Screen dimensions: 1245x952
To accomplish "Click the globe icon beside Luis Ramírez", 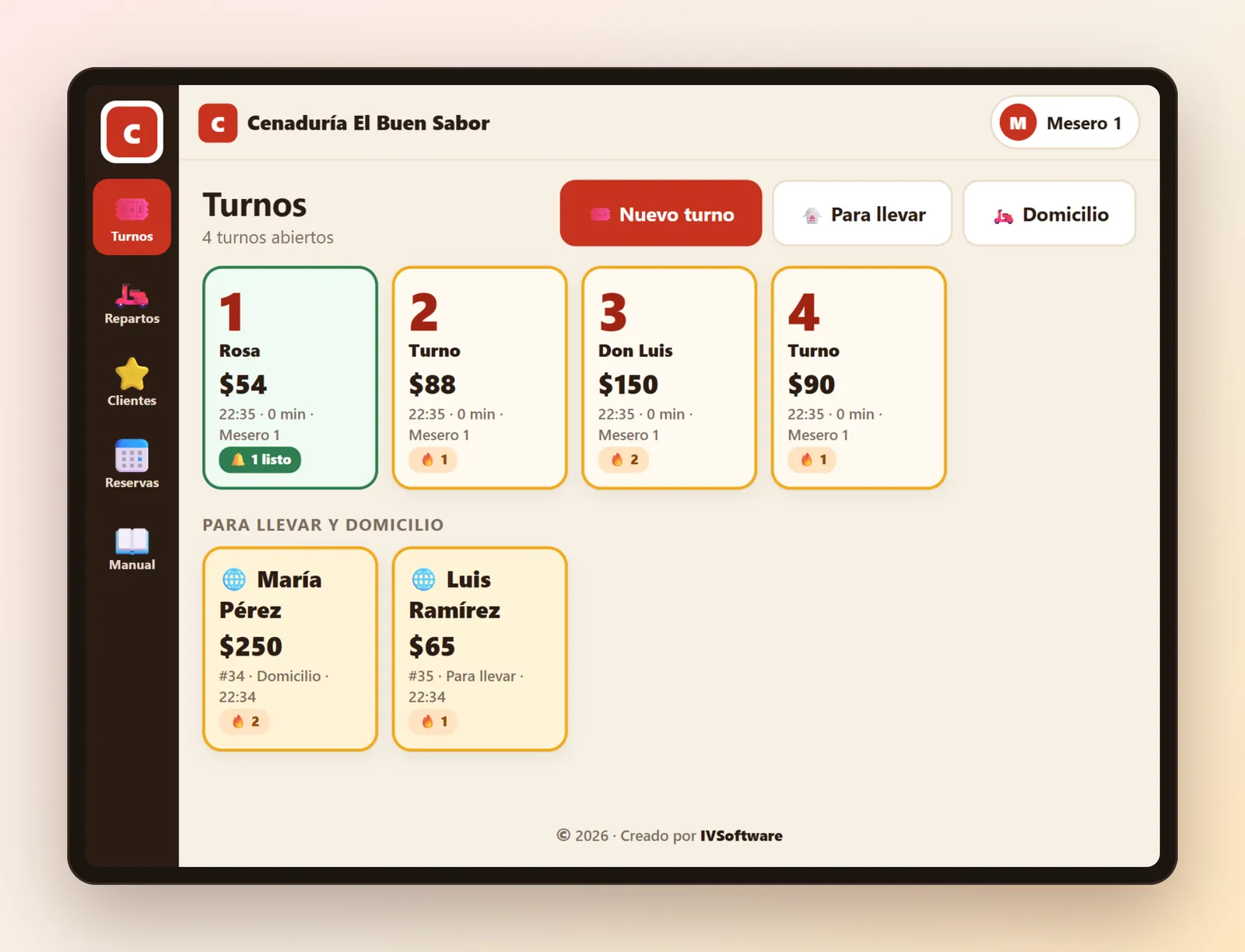I will pyautogui.click(x=423, y=579).
